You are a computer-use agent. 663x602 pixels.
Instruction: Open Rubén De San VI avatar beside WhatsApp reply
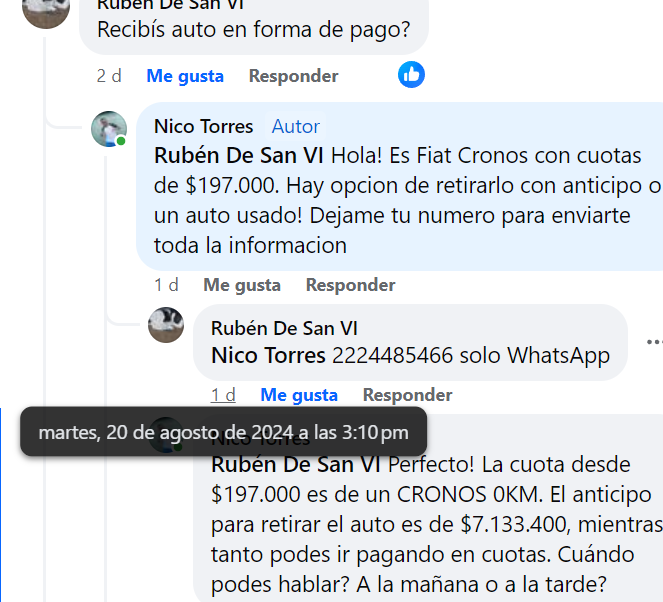coord(166,325)
